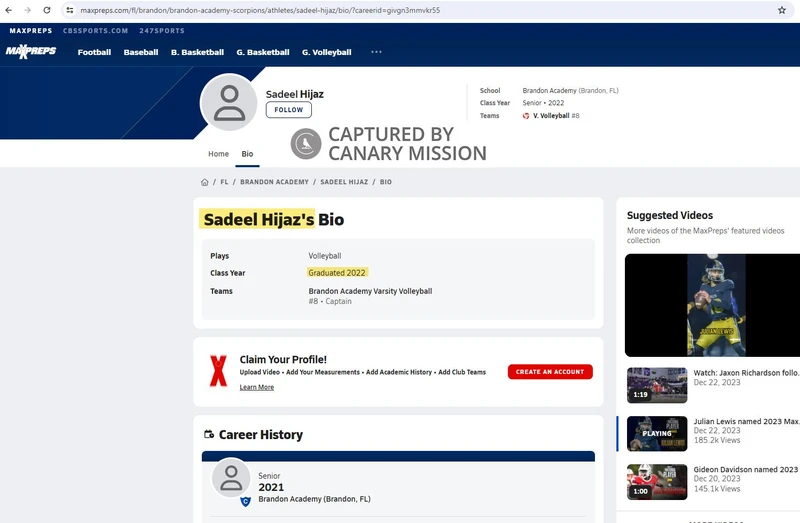Go back using browser back arrow

tap(9, 10)
